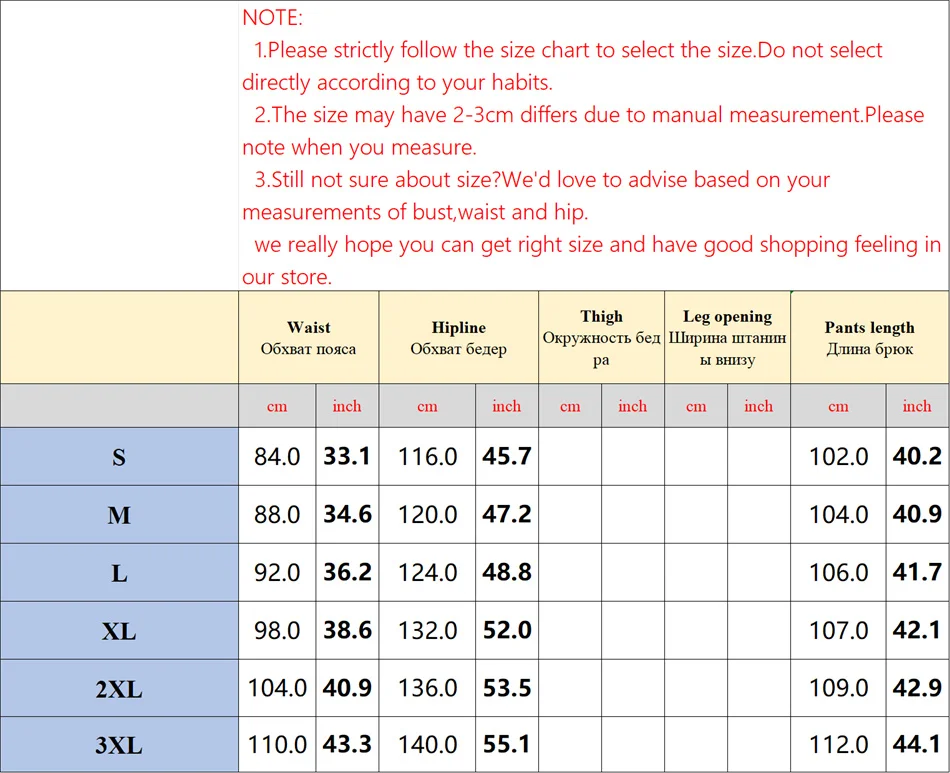Select the L pants length inch value "41.7"
This screenshot has height=773, width=950.
click(x=917, y=572)
